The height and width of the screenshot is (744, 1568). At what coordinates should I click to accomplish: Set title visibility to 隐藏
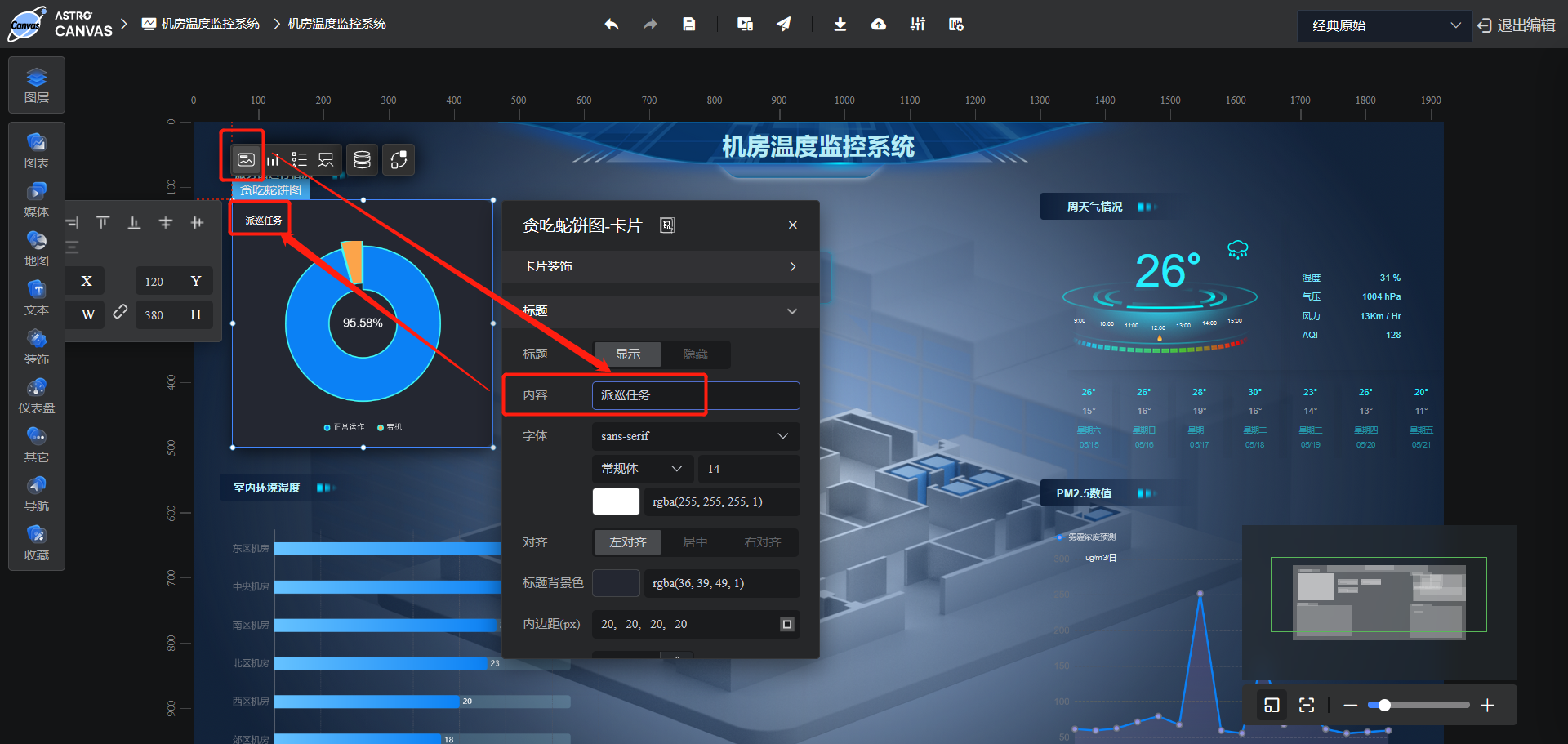(x=695, y=354)
